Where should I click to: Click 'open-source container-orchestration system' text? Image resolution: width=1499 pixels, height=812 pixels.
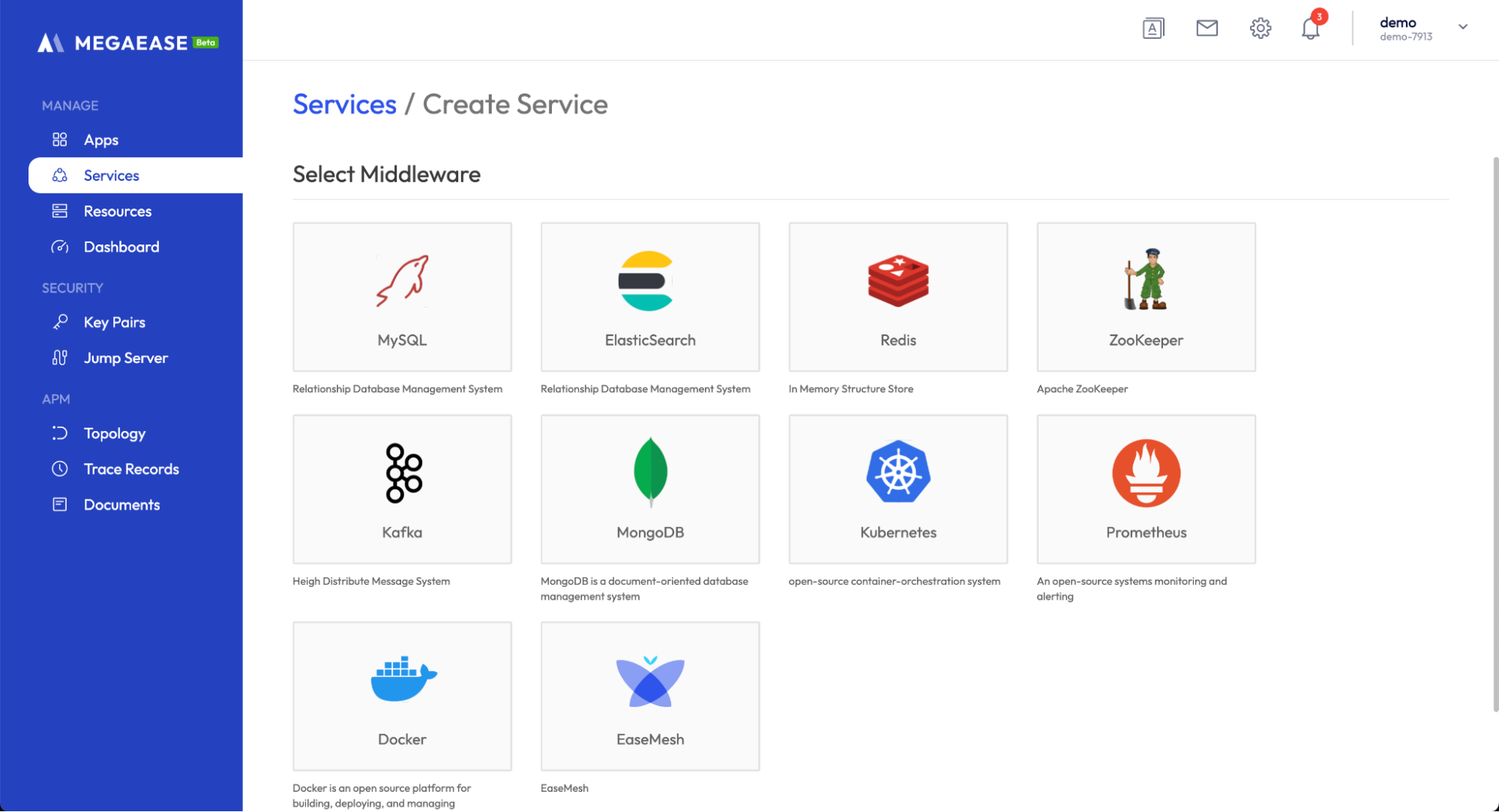895,581
